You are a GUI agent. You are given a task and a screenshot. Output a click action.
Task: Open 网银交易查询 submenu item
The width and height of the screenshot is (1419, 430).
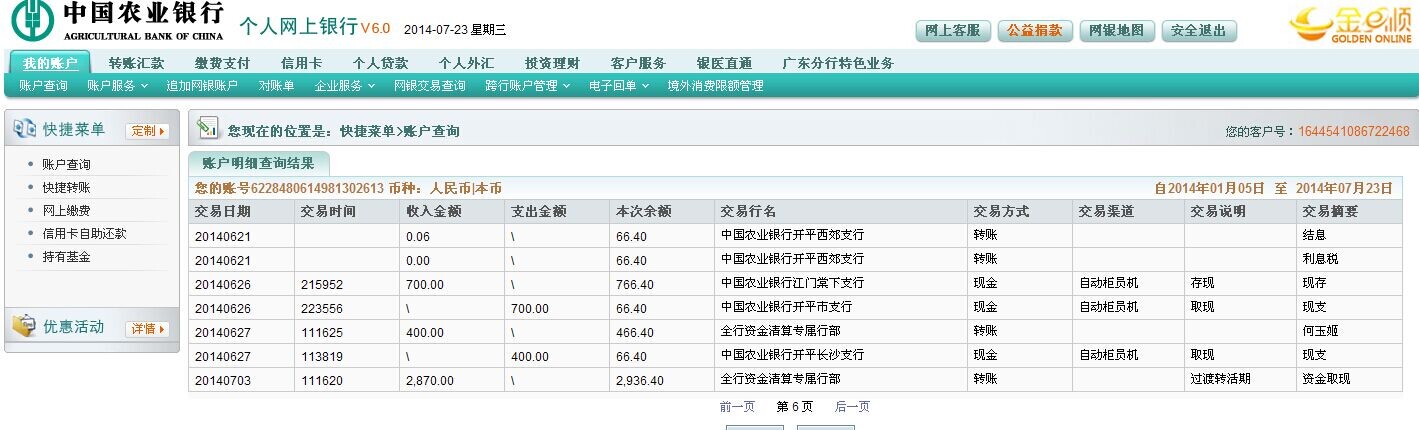pos(430,86)
